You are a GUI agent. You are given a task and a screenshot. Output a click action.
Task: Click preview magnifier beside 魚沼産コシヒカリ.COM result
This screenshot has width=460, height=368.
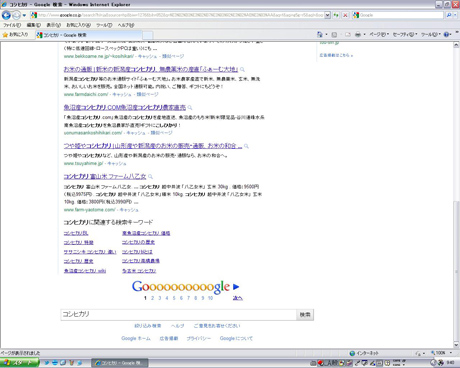190,108
